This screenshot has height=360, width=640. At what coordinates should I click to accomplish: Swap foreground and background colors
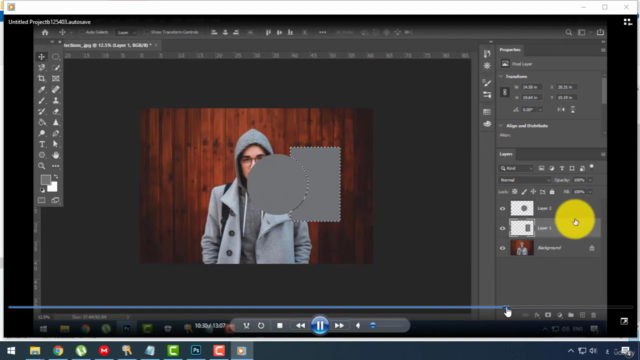(x=56, y=177)
